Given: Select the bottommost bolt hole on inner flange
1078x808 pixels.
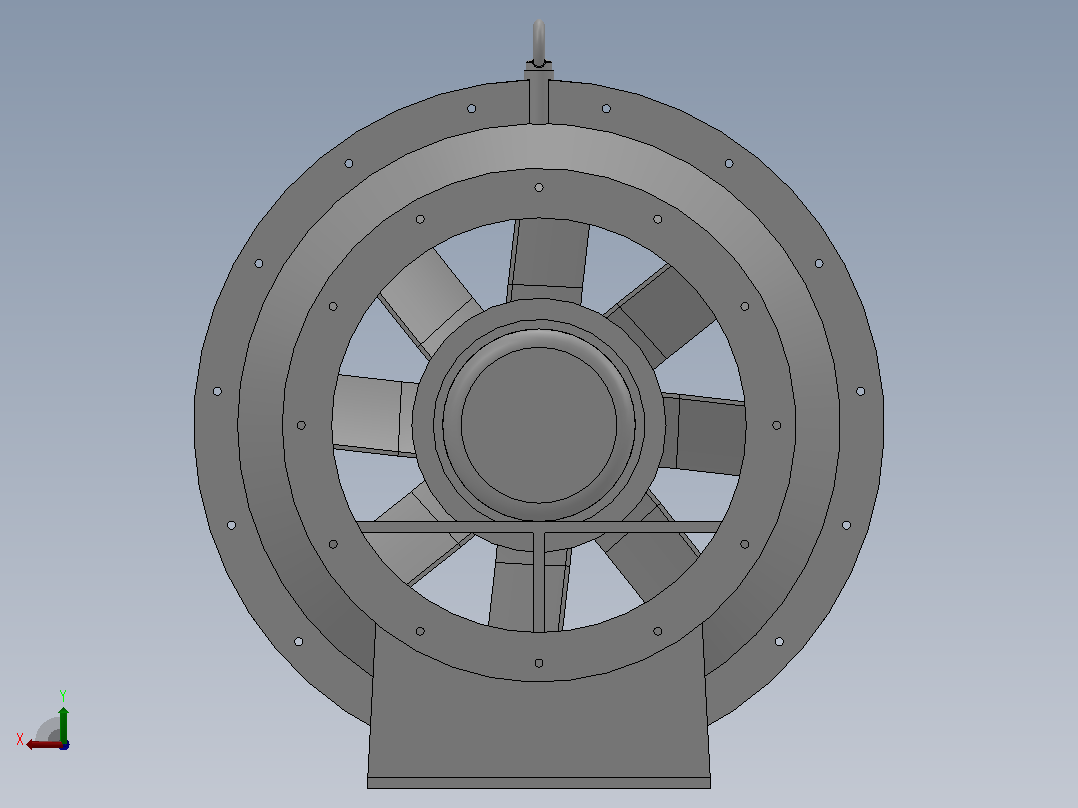Looking at the screenshot, I should pos(539,663).
